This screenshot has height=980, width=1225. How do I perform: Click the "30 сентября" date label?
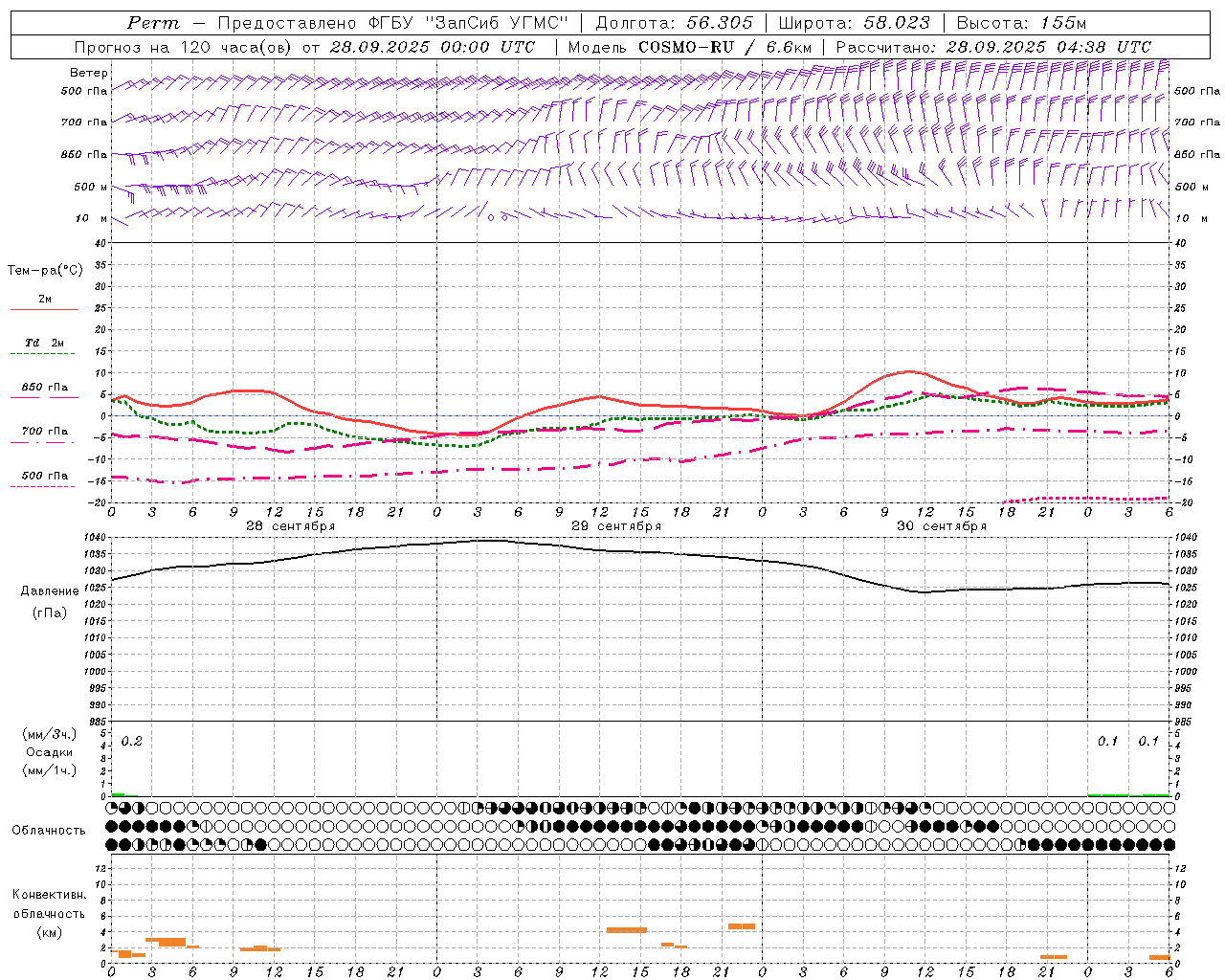click(x=941, y=526)
